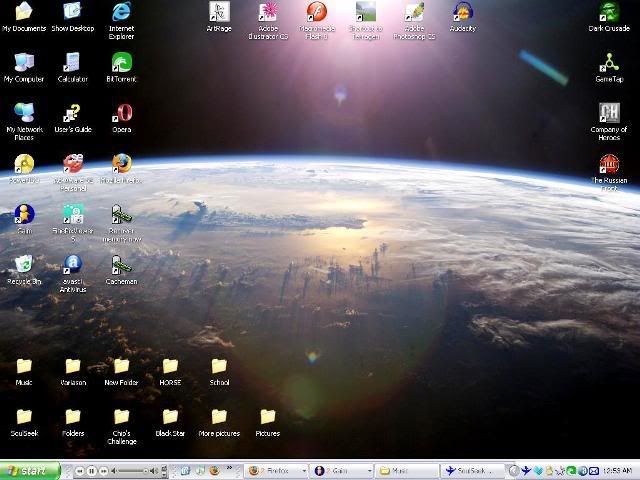Expand the Gaim taskbar group dropdown arrow
Screen dimensions: 640x480
point(370,471)
